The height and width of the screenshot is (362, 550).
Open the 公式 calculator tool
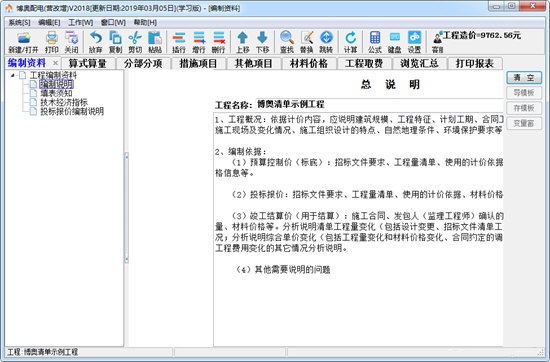[375, 38]
